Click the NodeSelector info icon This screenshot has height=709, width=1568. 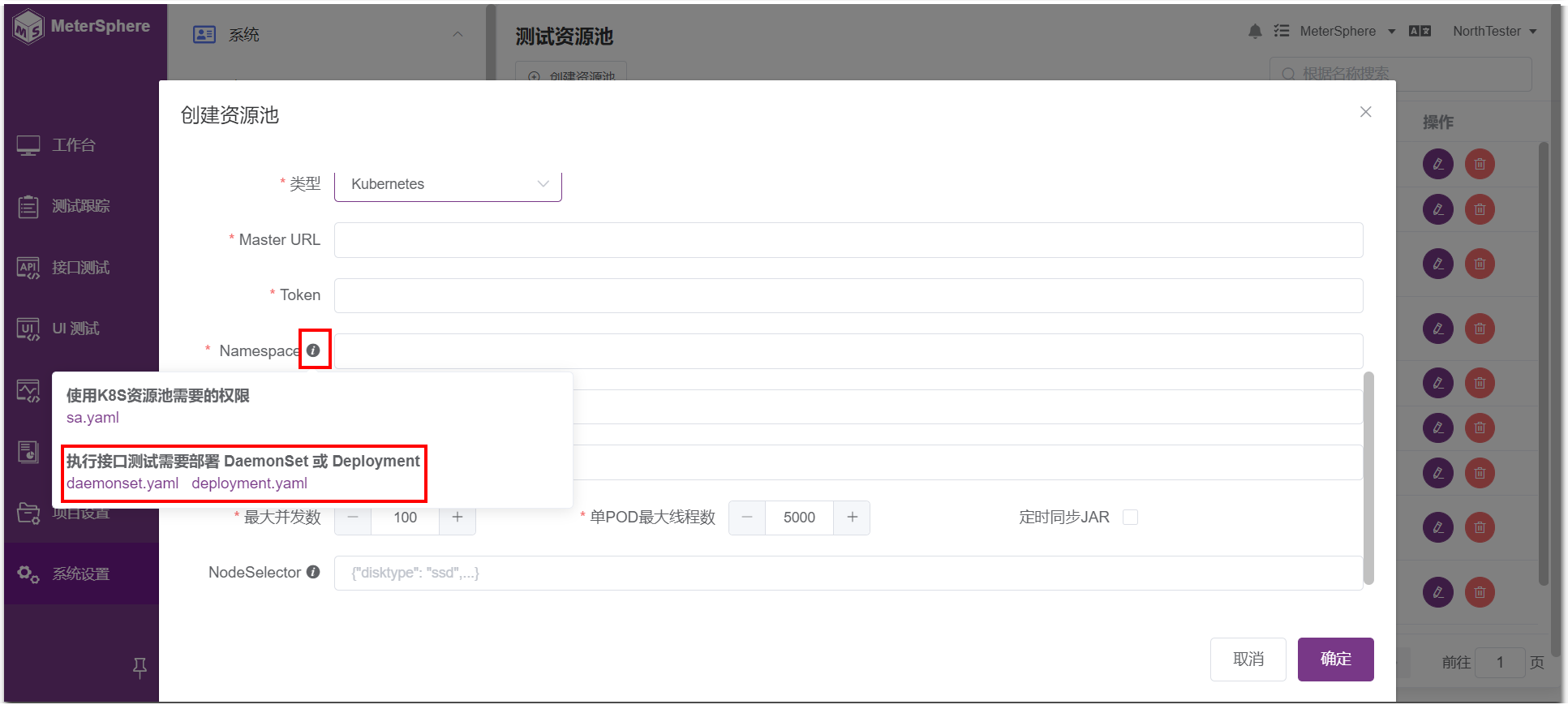[x=313, y=572]
